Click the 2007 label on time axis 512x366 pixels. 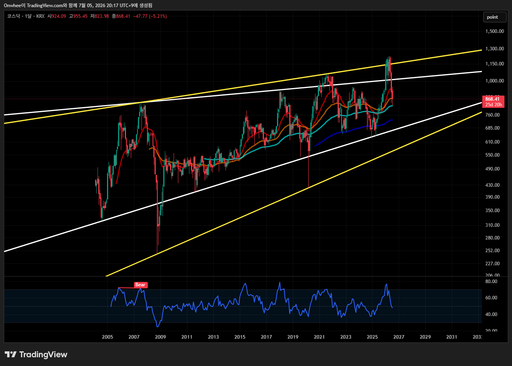[x=134, y=337]
